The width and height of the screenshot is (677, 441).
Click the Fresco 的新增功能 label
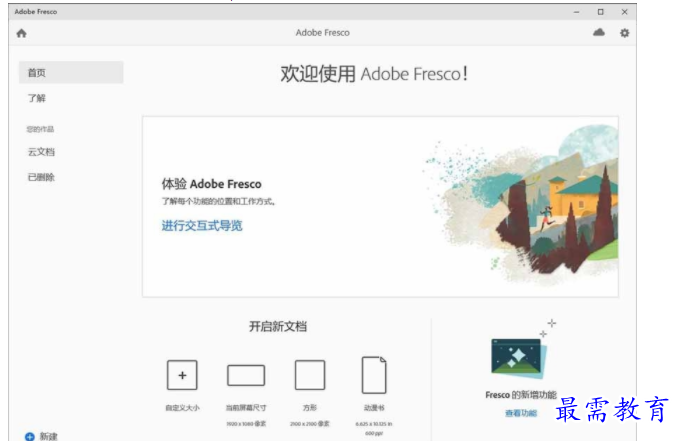click(521, 395)
